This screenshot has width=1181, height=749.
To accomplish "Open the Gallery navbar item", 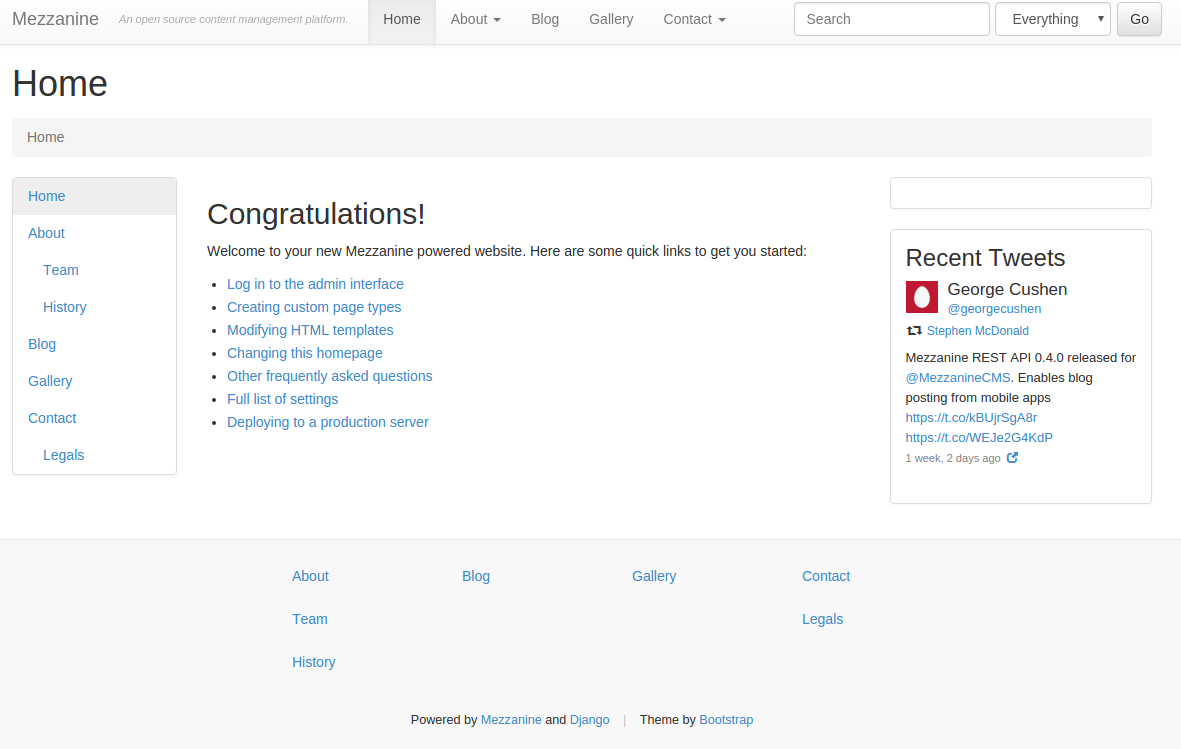I will click(x=611, y=19).
